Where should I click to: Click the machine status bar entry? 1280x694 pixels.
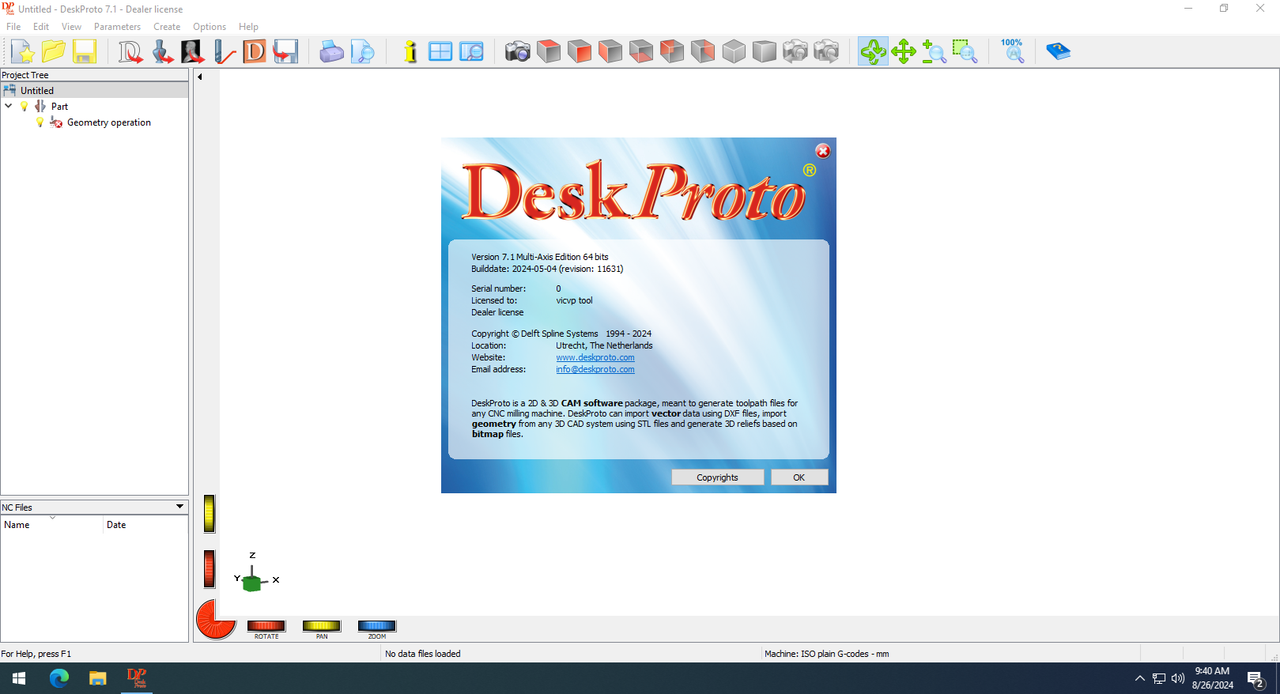tap(827, 653)
